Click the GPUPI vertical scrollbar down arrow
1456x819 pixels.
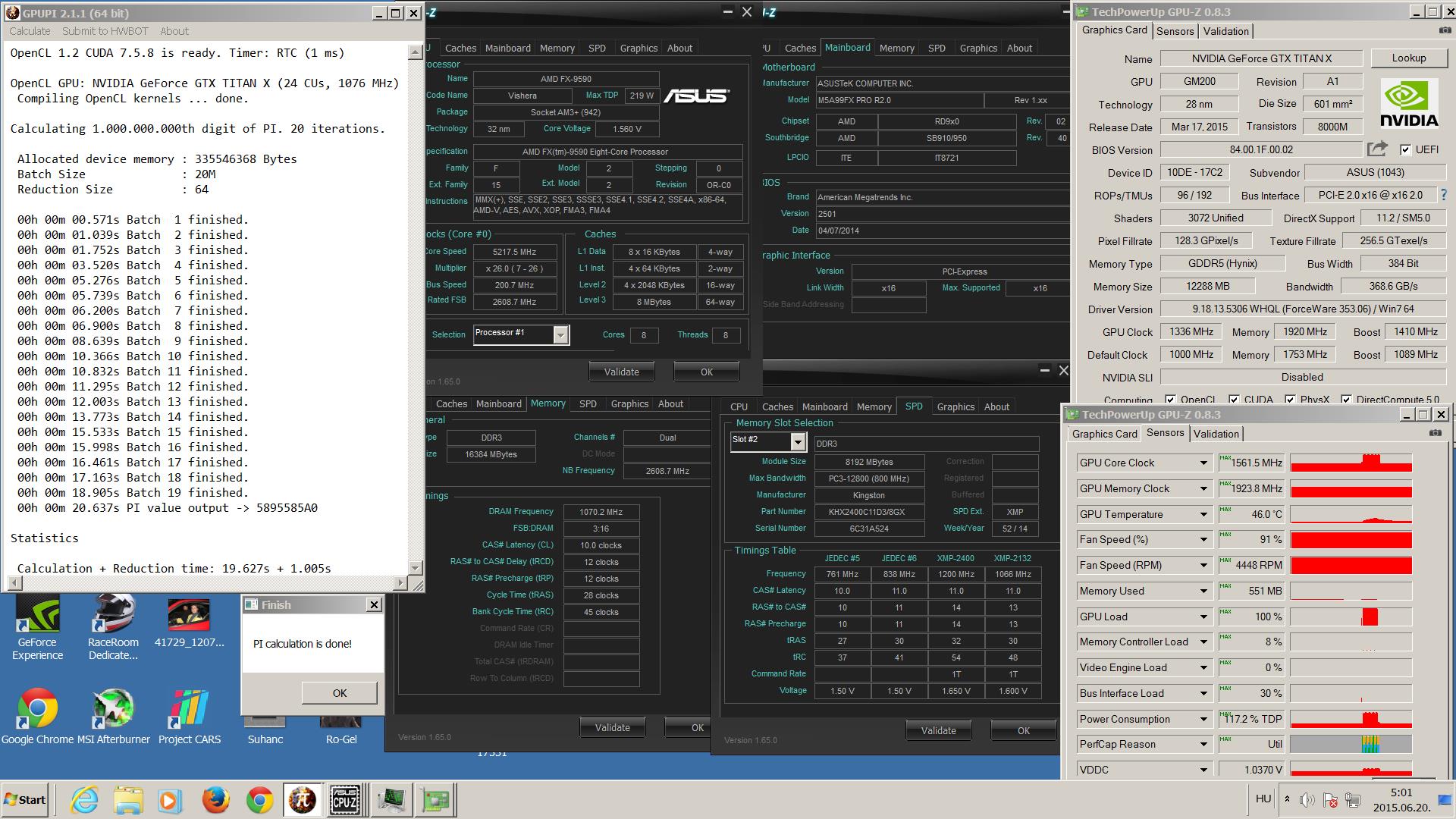[415, 567]
